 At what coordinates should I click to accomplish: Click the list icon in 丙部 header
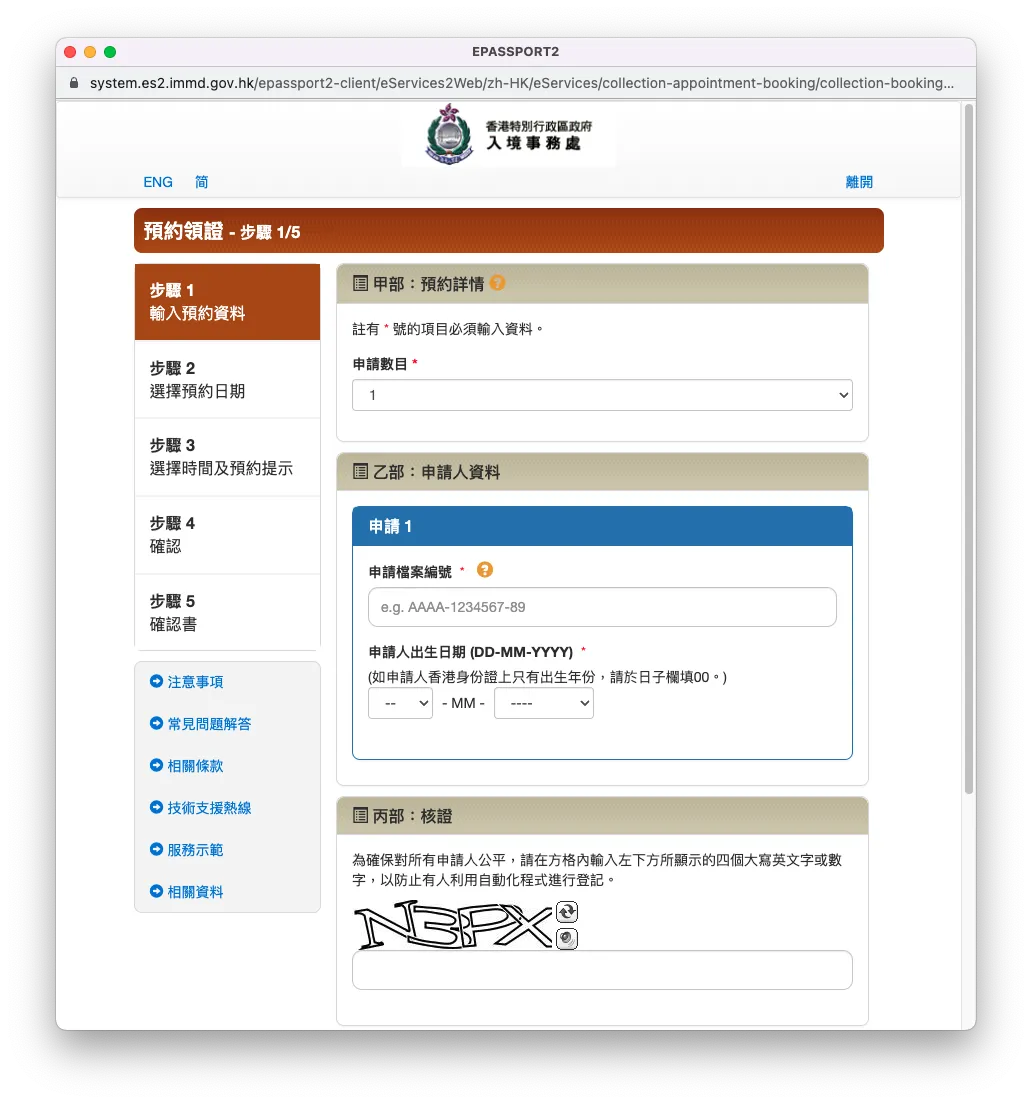(360, 816)
